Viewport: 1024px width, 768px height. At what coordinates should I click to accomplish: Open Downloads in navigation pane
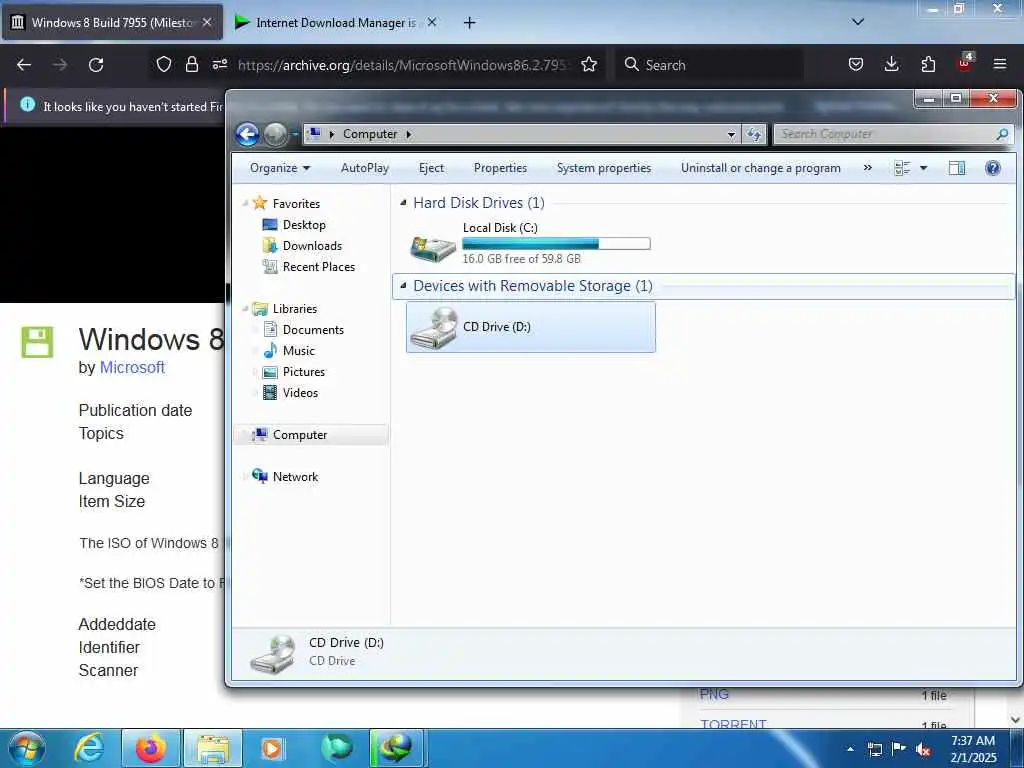312,246
